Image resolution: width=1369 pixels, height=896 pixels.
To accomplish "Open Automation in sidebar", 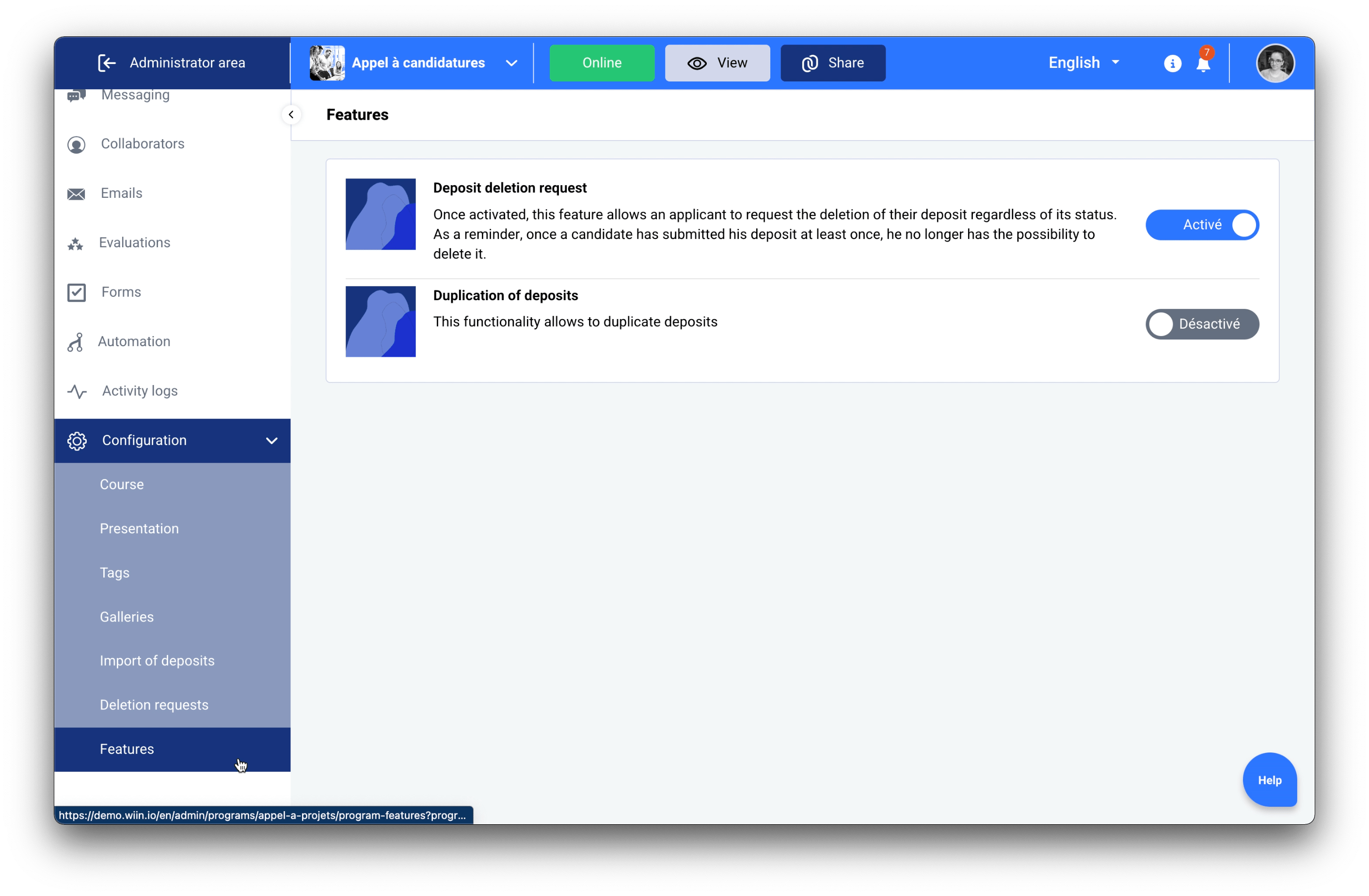I will tap(172, 342).
